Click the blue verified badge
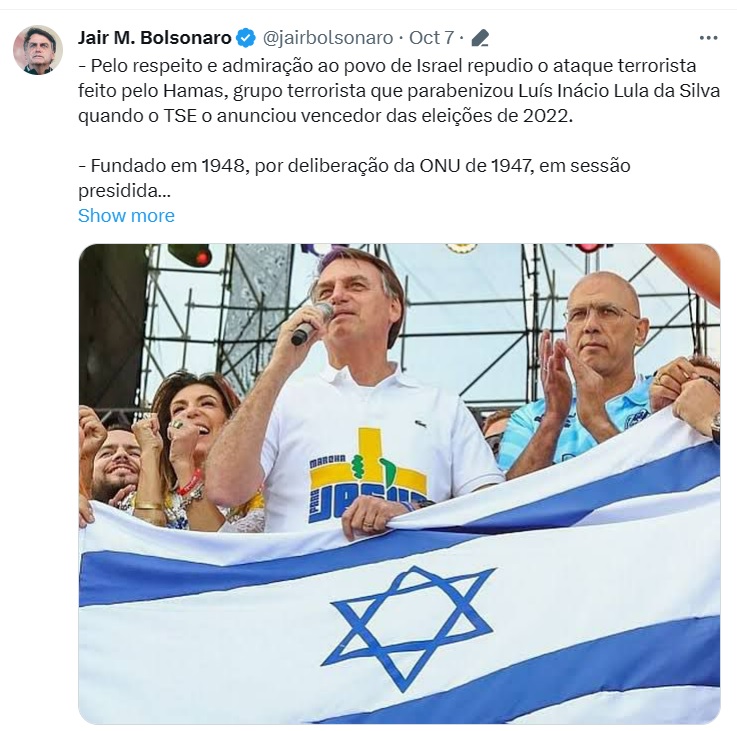 246,38
